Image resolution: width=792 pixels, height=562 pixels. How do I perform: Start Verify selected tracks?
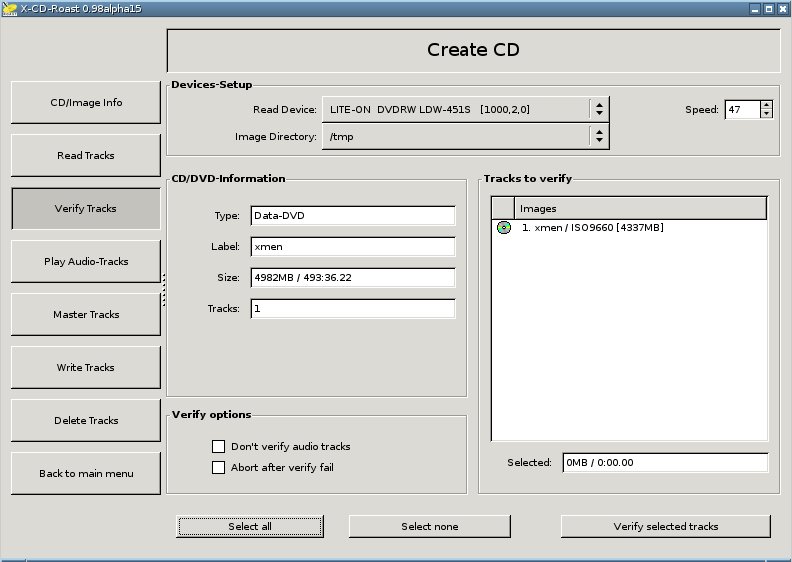coord(666,527)
